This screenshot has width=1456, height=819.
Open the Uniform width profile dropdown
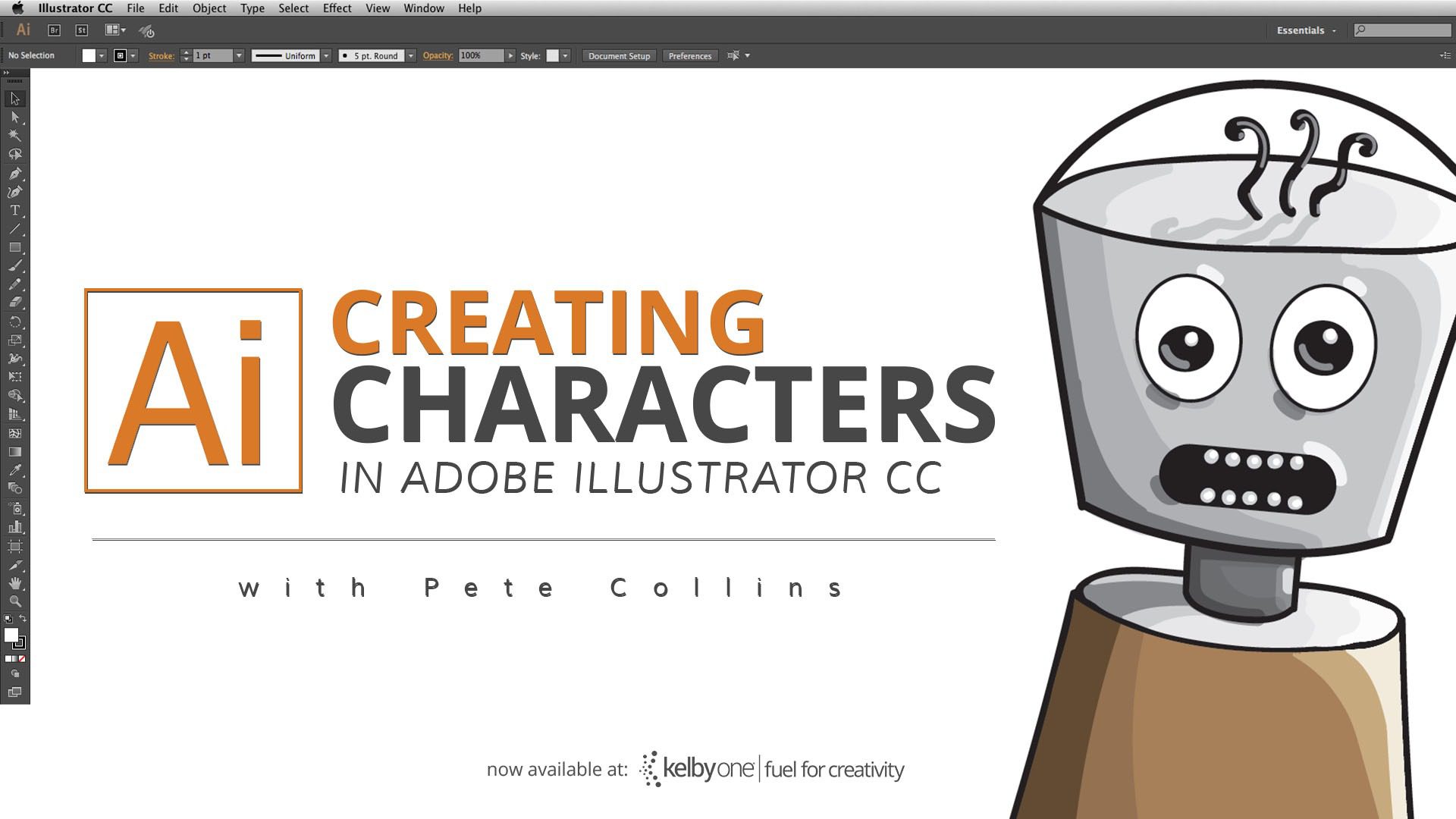(x=326, y=55)
